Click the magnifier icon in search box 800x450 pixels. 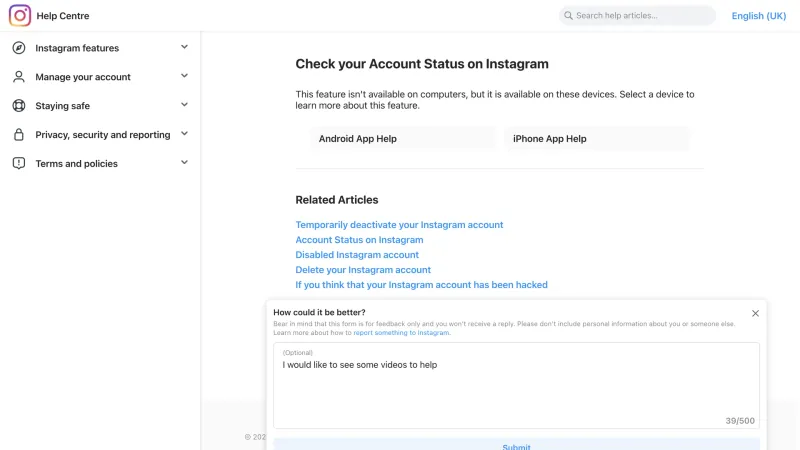click(x=568, y=16)
